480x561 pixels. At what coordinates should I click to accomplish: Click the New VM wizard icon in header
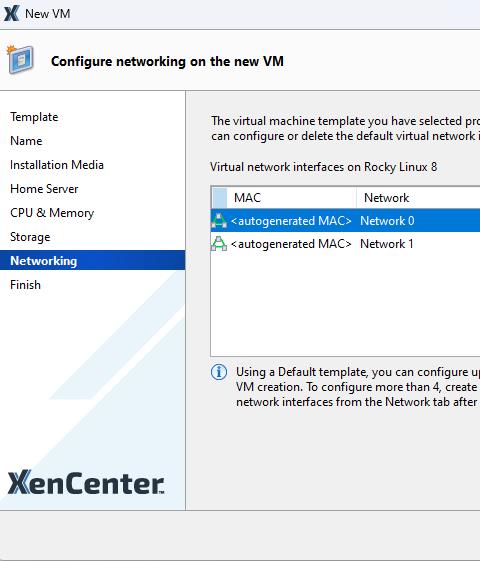[x=20, y=60]
